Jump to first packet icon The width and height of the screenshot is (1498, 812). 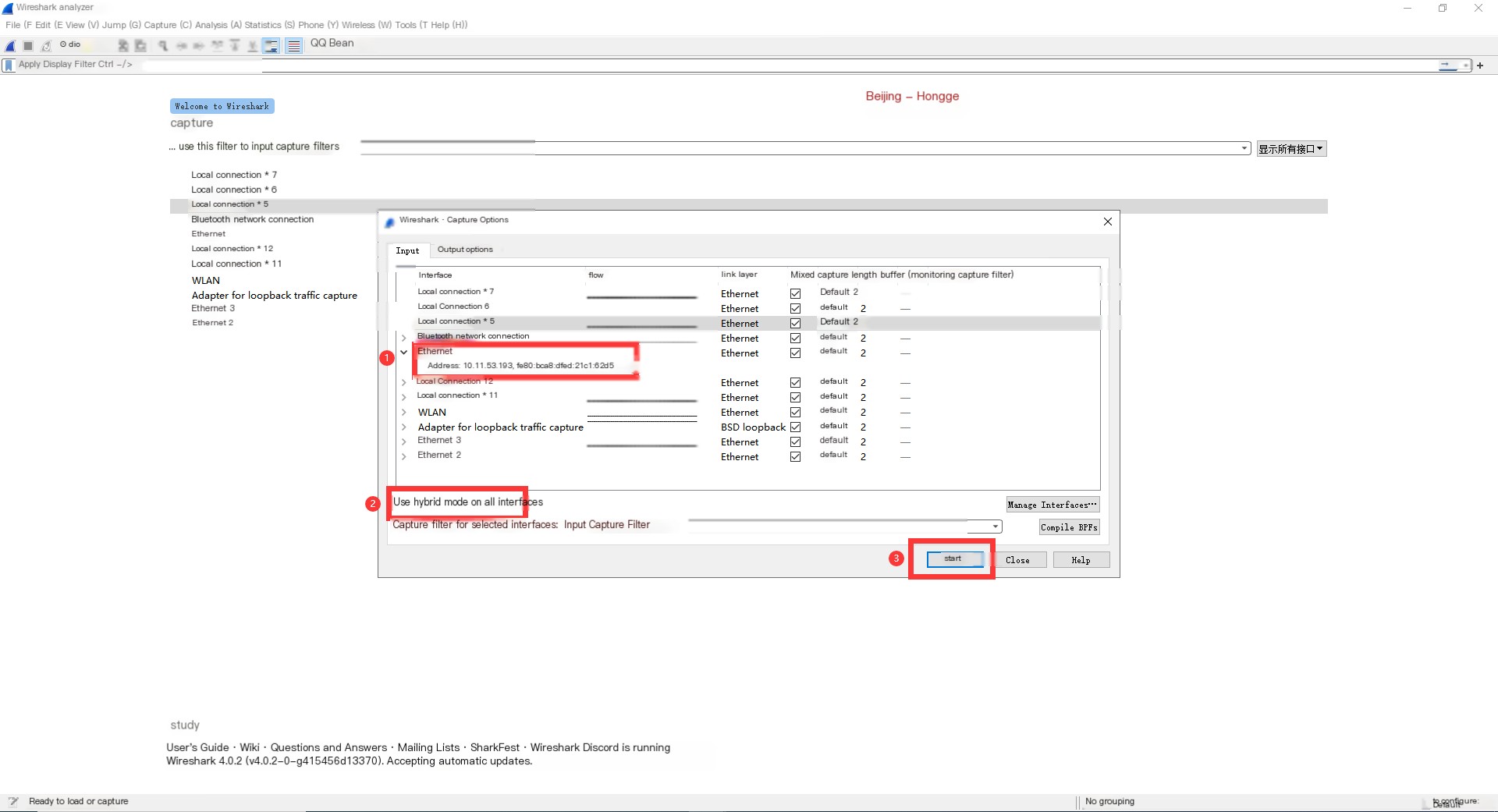coord(234,45)
